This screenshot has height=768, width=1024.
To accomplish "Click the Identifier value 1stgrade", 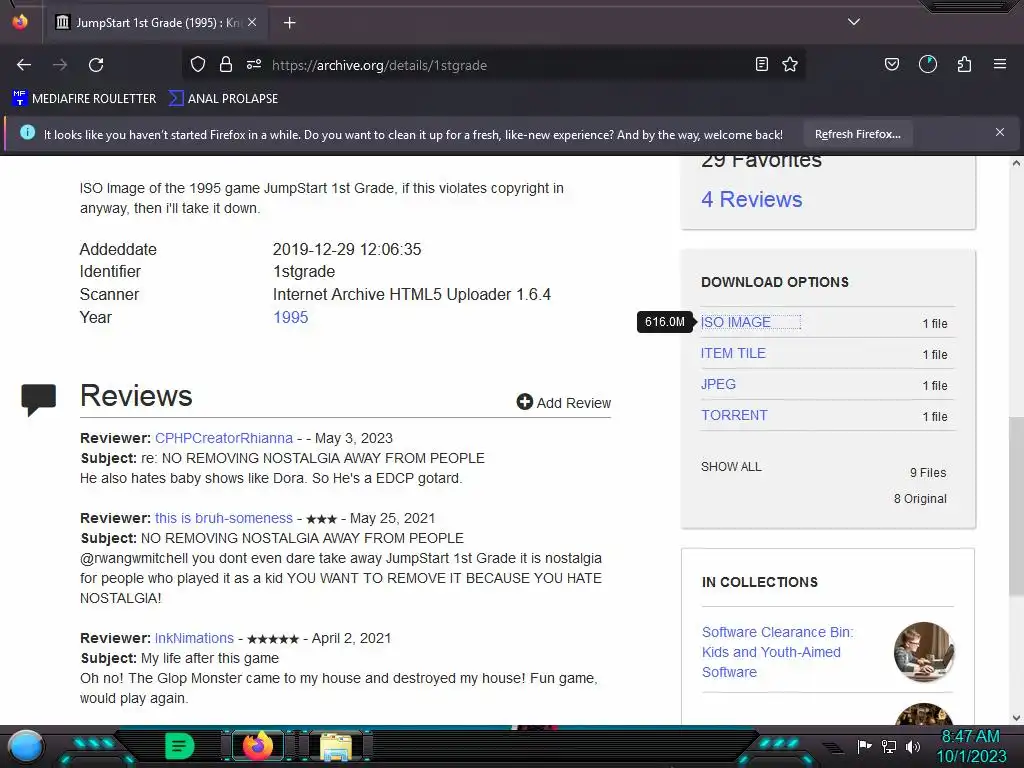I will pyautogui.click(x=304, y=272).
